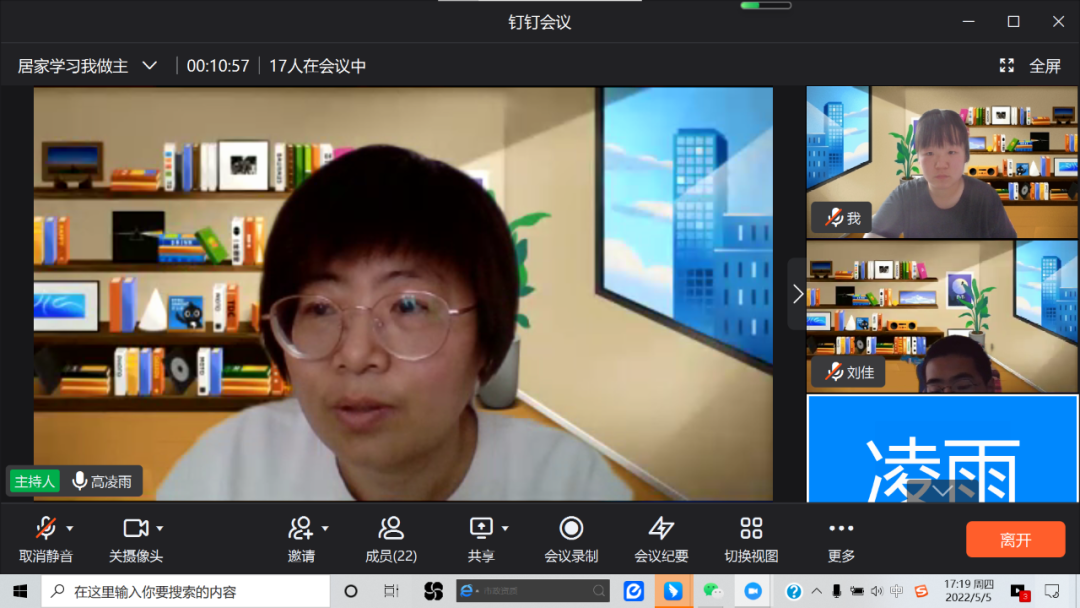
Task: Switch layout with 切换视图
Action: [x=751, y=540]
